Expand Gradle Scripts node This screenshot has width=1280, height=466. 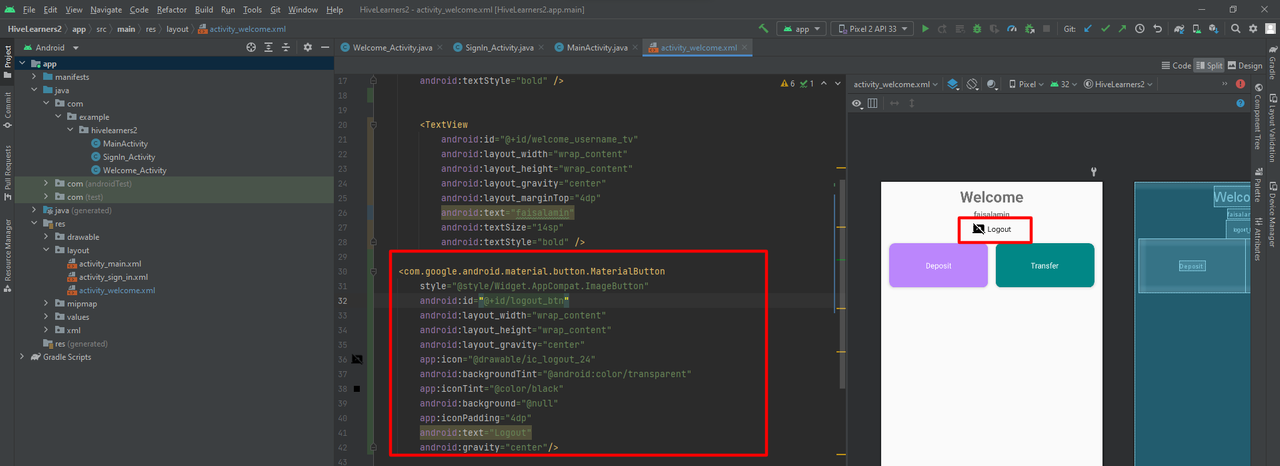[x=23, y=357]
